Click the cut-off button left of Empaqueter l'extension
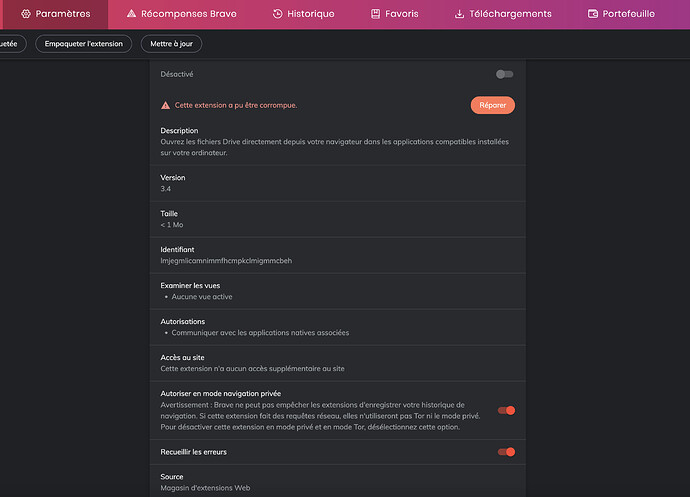The width and height of the screenshot is (690, 497). (10, 44)
